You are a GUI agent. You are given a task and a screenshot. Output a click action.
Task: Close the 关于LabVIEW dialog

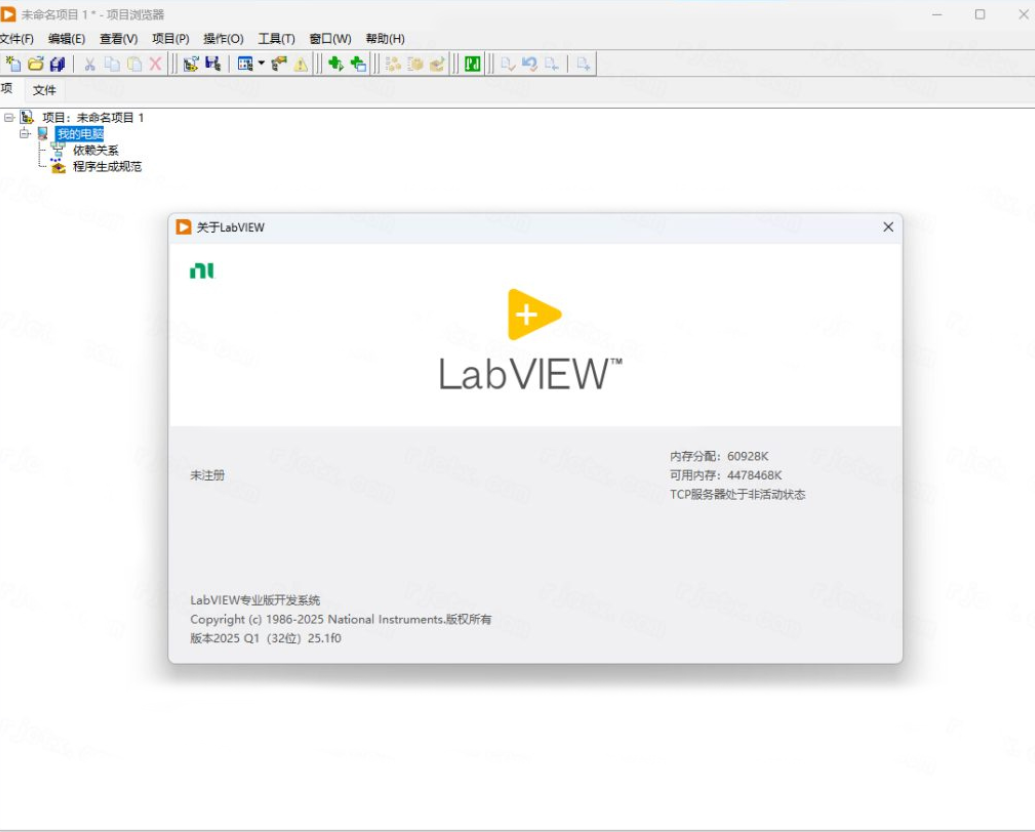888,227
